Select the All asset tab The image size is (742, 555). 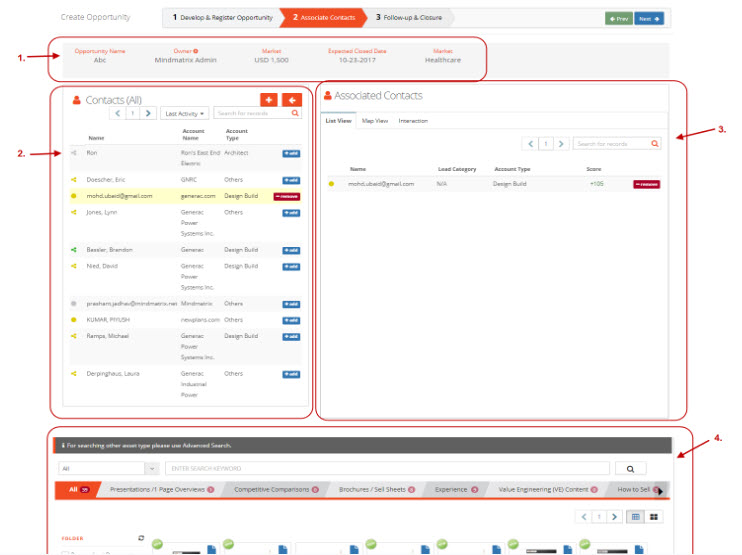(79, 490)
